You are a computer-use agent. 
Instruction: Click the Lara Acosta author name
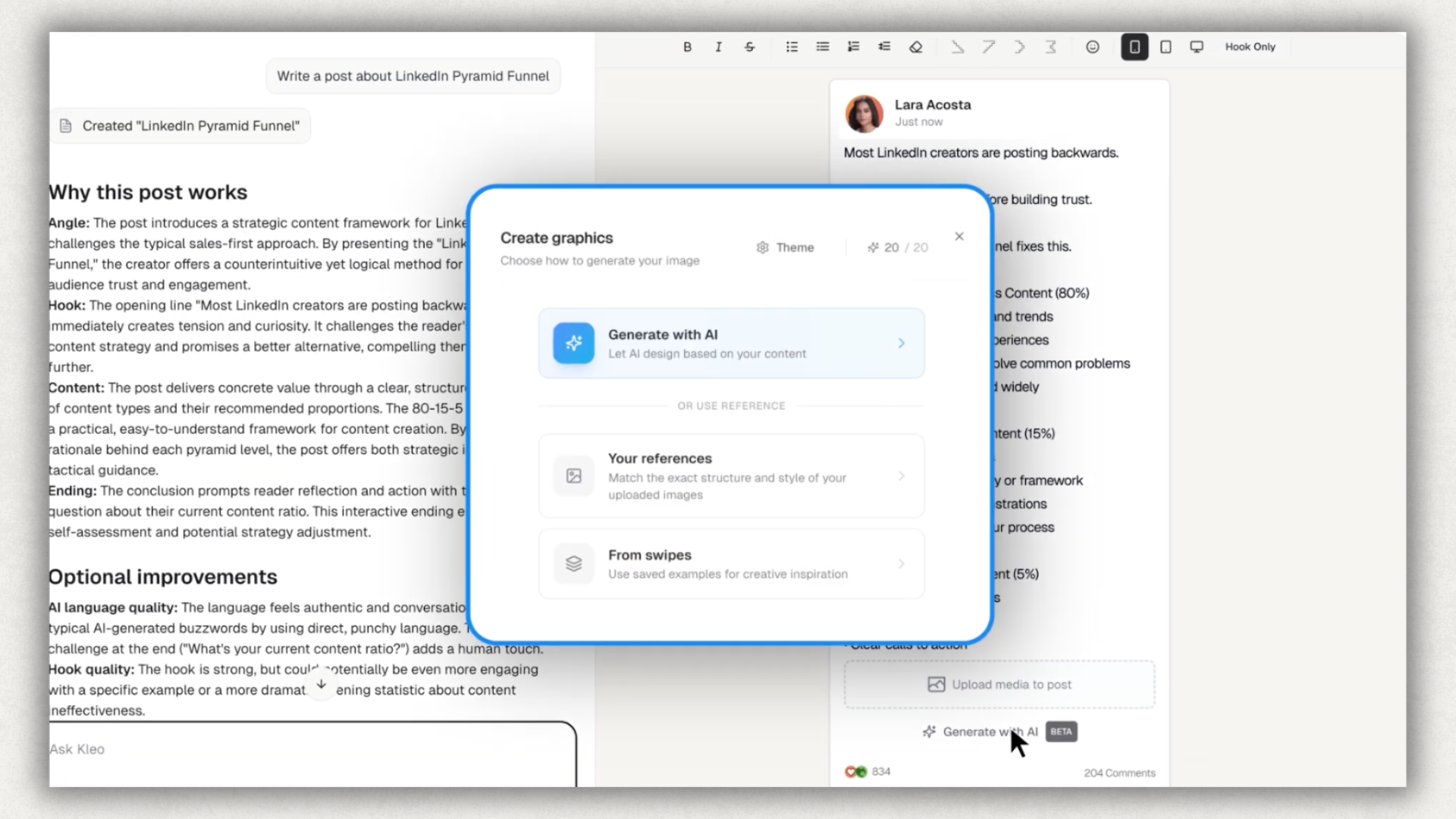[x=933, y=105]
